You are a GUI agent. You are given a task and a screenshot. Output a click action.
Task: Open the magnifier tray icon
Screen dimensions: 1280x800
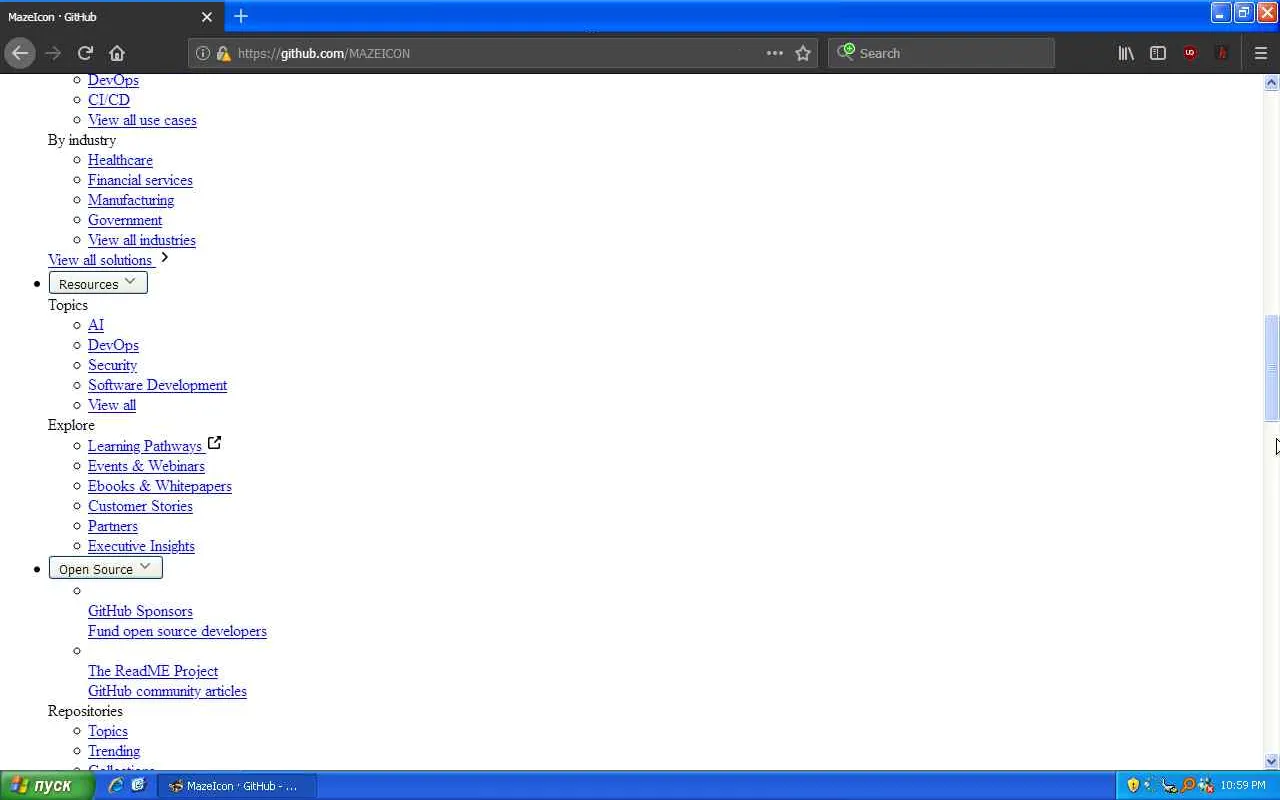click(x=1188, y=786)
